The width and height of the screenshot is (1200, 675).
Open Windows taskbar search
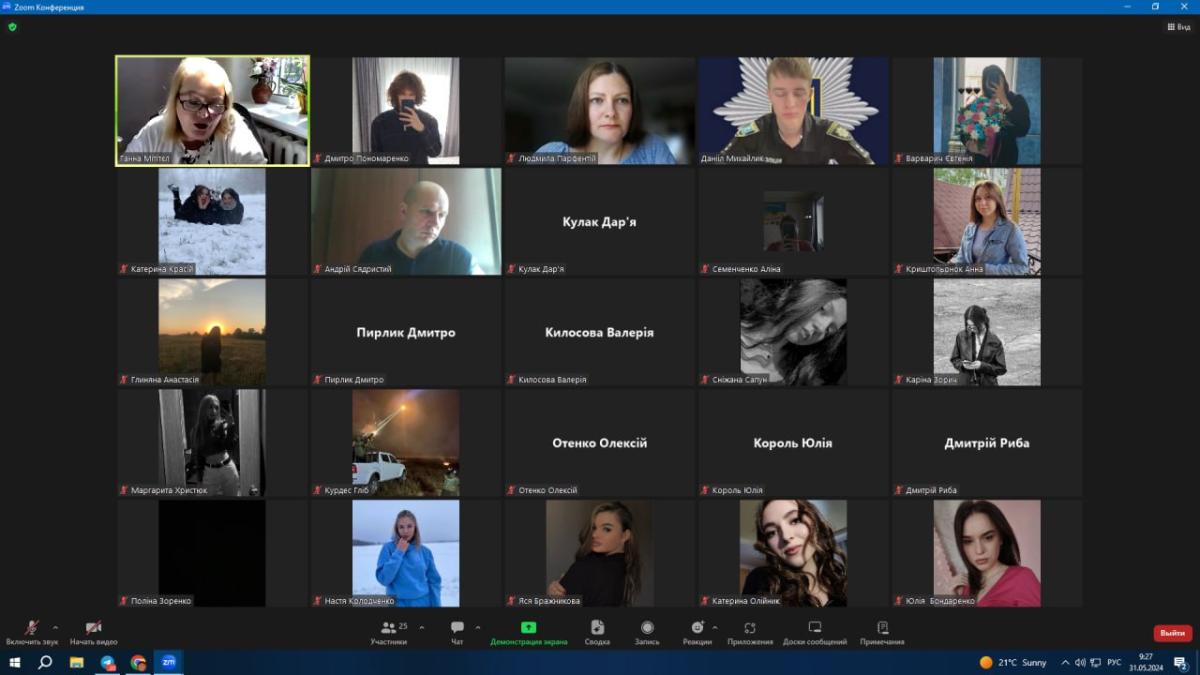pos(45,662)
